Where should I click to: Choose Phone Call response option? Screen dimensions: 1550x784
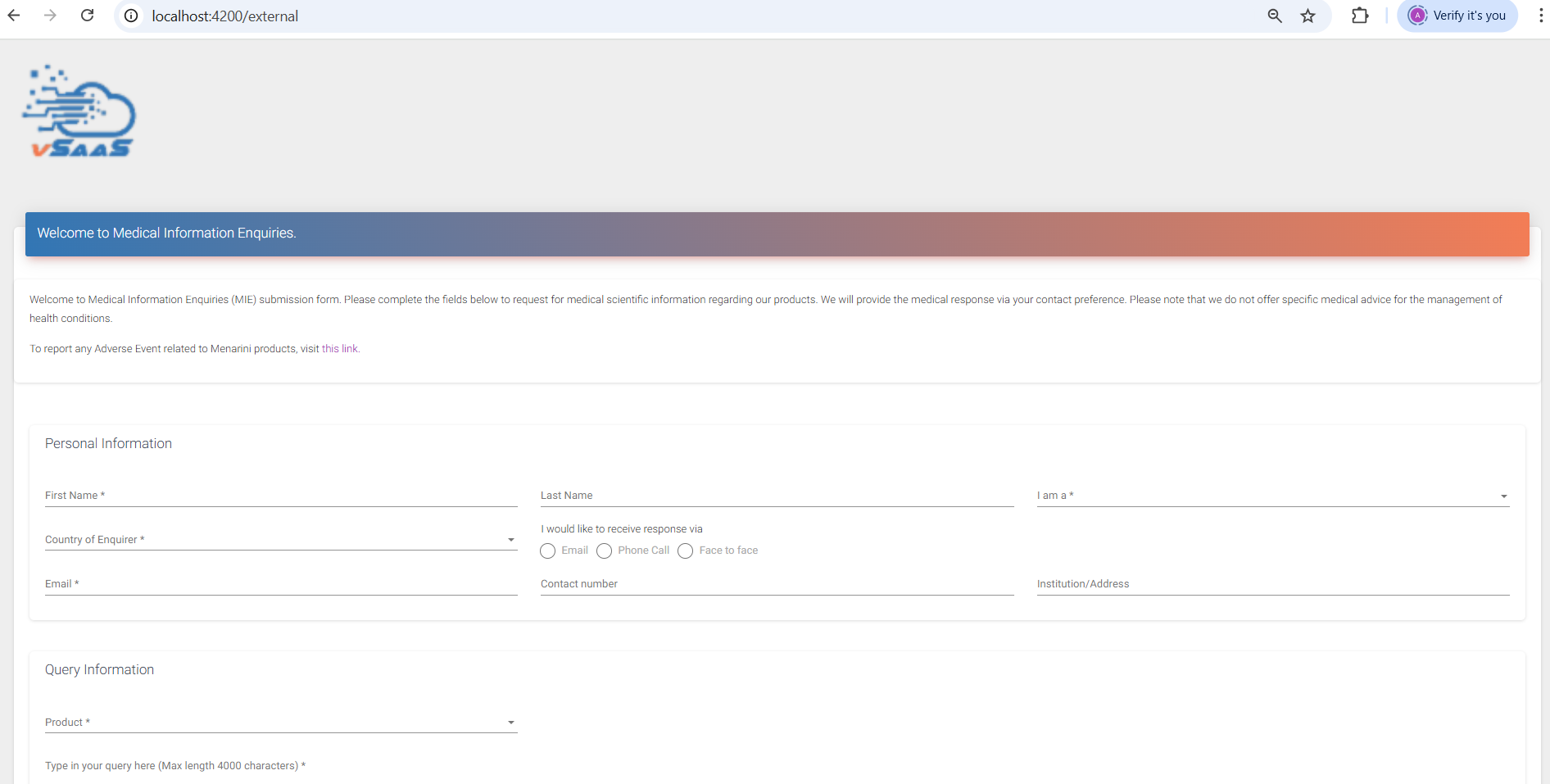[605, 551]
